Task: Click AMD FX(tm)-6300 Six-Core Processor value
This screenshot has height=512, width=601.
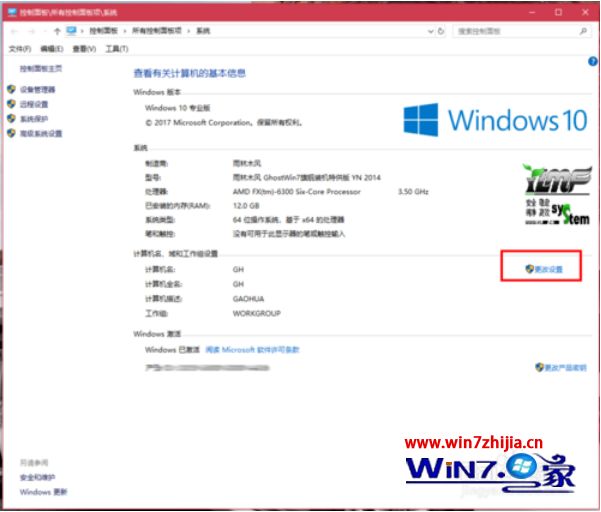Action: (297, 192)
